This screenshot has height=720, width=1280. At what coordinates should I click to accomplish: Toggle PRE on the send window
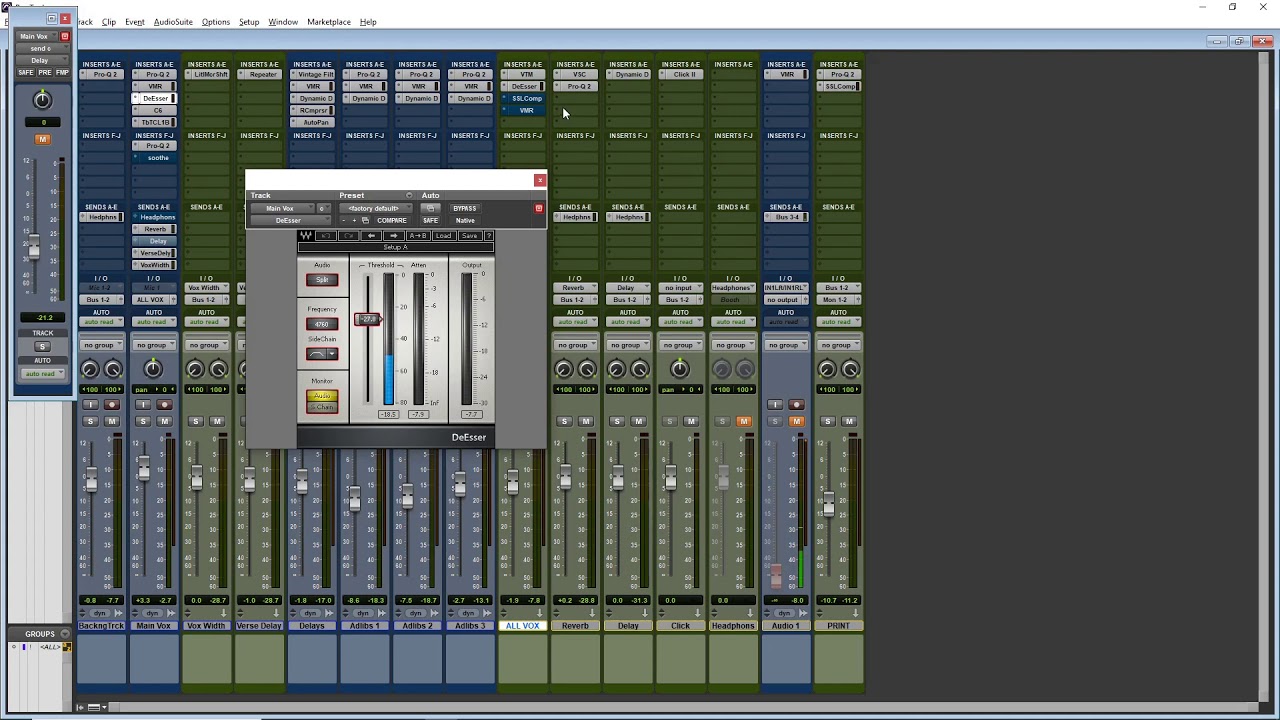(45, 73)
